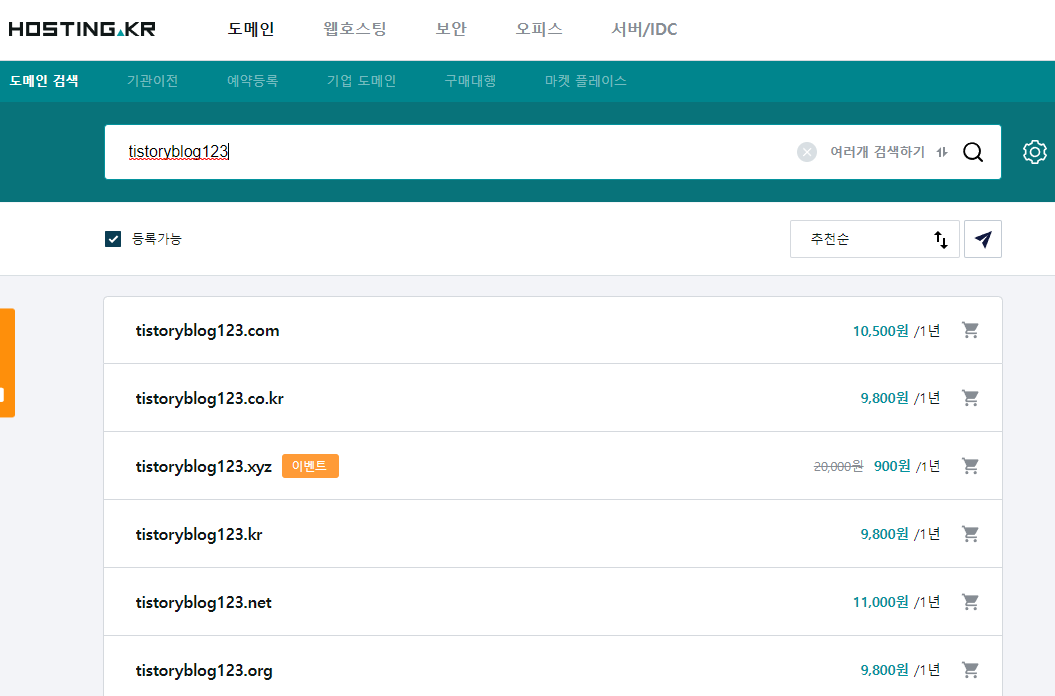Open the 추천순 sort dropdown
1055x696 pixels.
874,239
